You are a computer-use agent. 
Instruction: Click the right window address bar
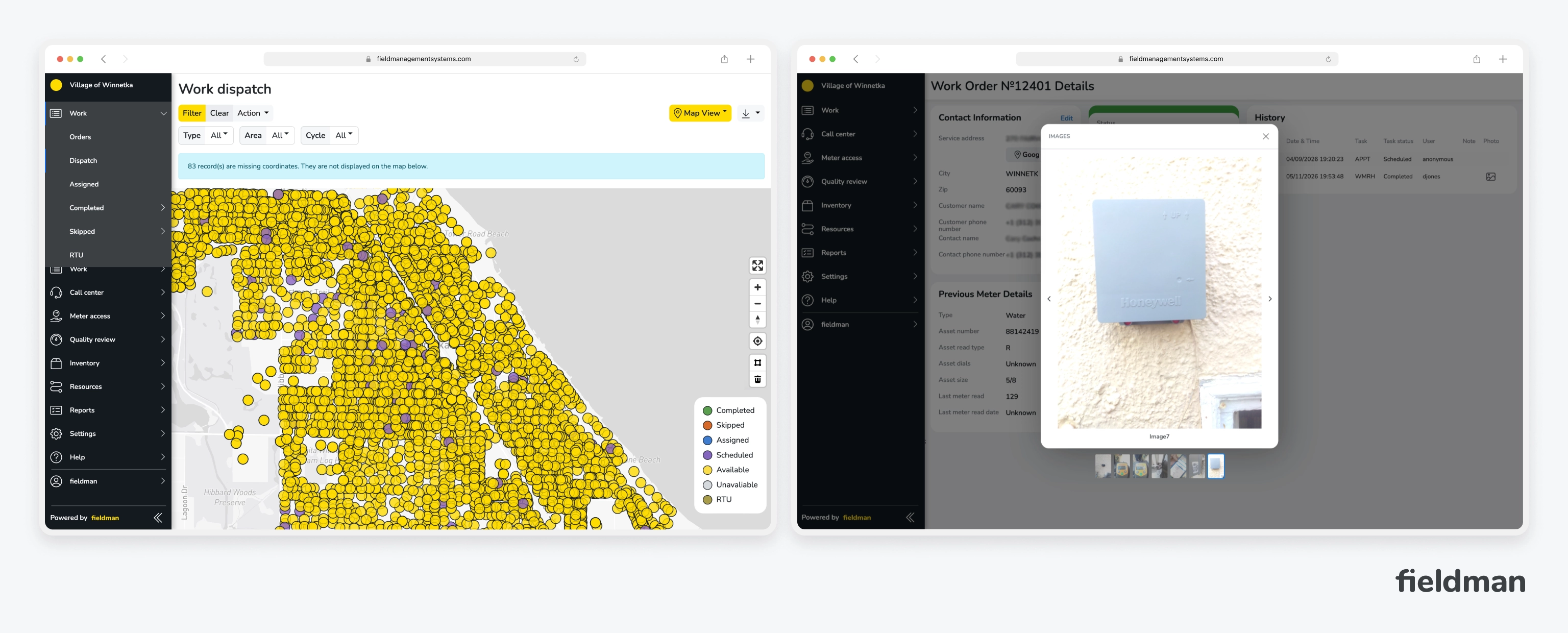point(1177,59)
